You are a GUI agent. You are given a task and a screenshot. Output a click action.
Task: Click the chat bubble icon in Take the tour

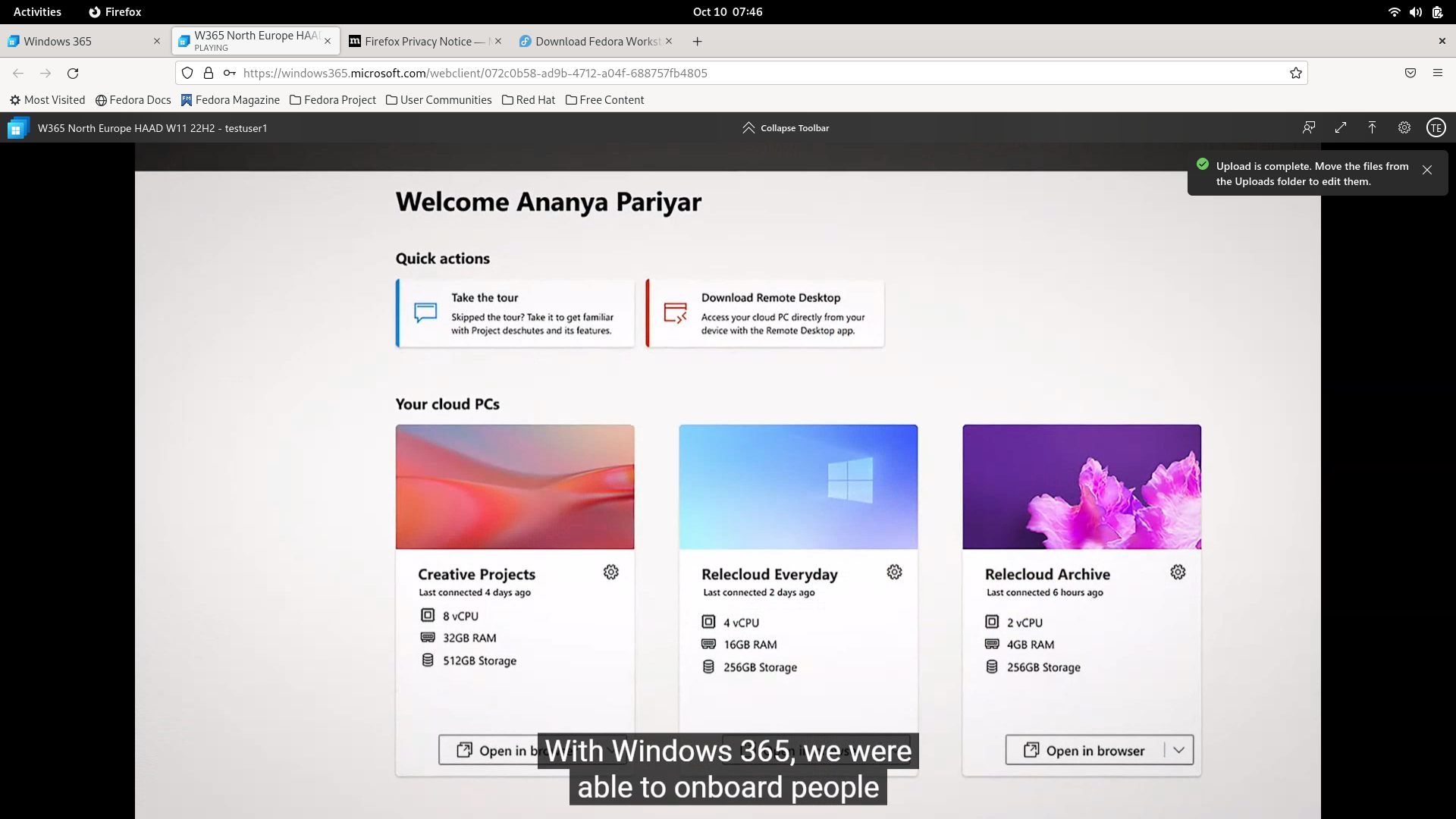(425, 312)
